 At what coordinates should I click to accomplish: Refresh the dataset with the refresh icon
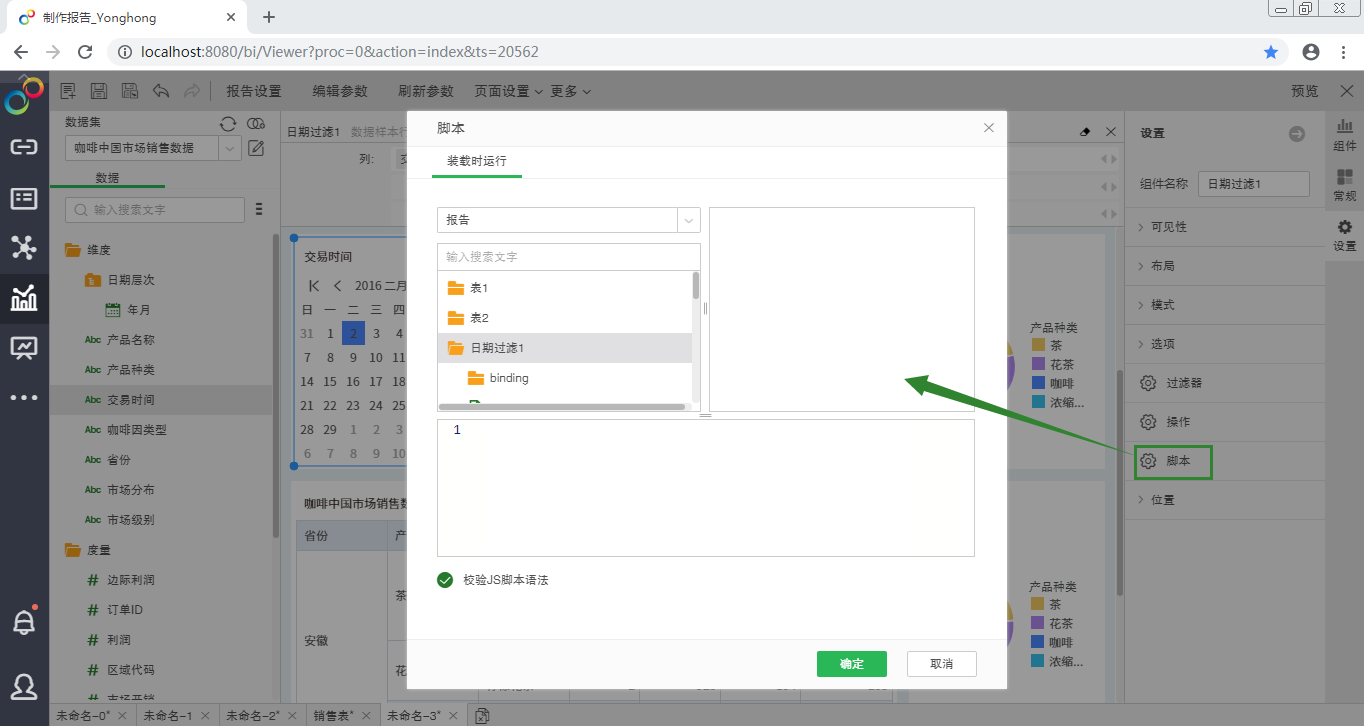pyautogui.click(x=228, y=123)
